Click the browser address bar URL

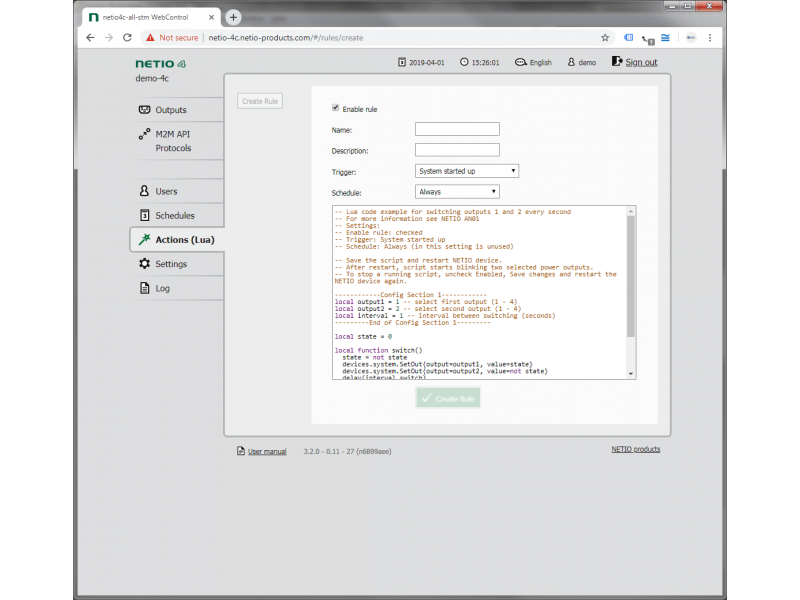click(x=286, y=38)
